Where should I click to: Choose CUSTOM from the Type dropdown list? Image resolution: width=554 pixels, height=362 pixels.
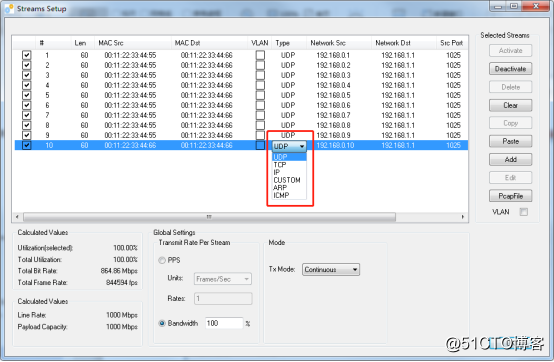click(289, 180)
